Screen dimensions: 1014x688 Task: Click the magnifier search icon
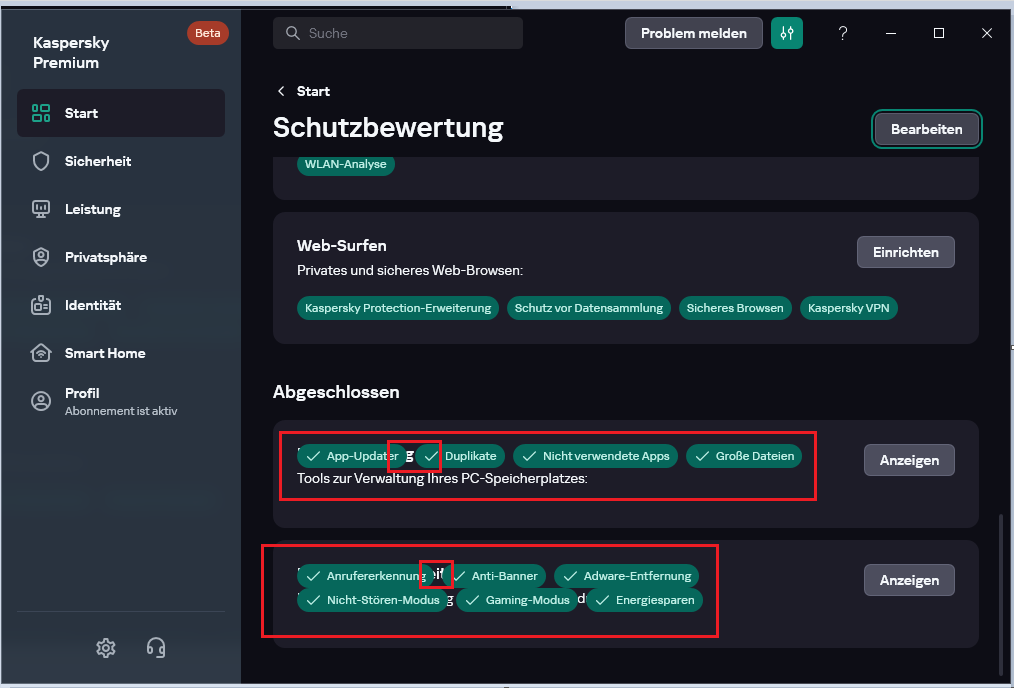click(292, 33)
